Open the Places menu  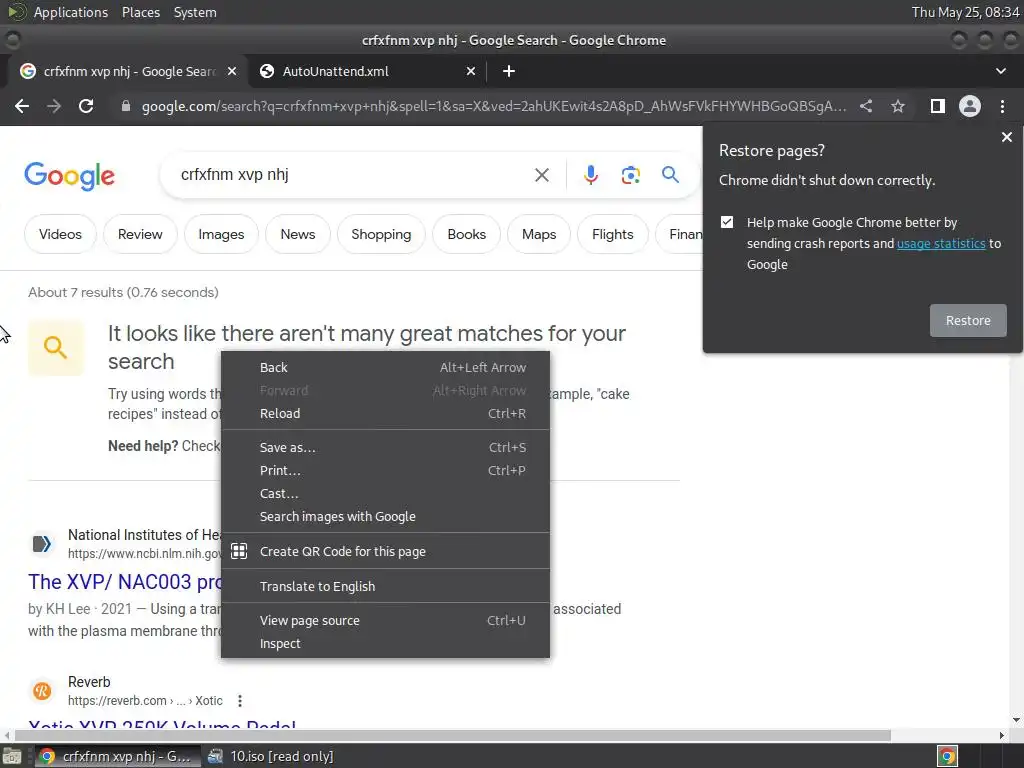(140, 12)
